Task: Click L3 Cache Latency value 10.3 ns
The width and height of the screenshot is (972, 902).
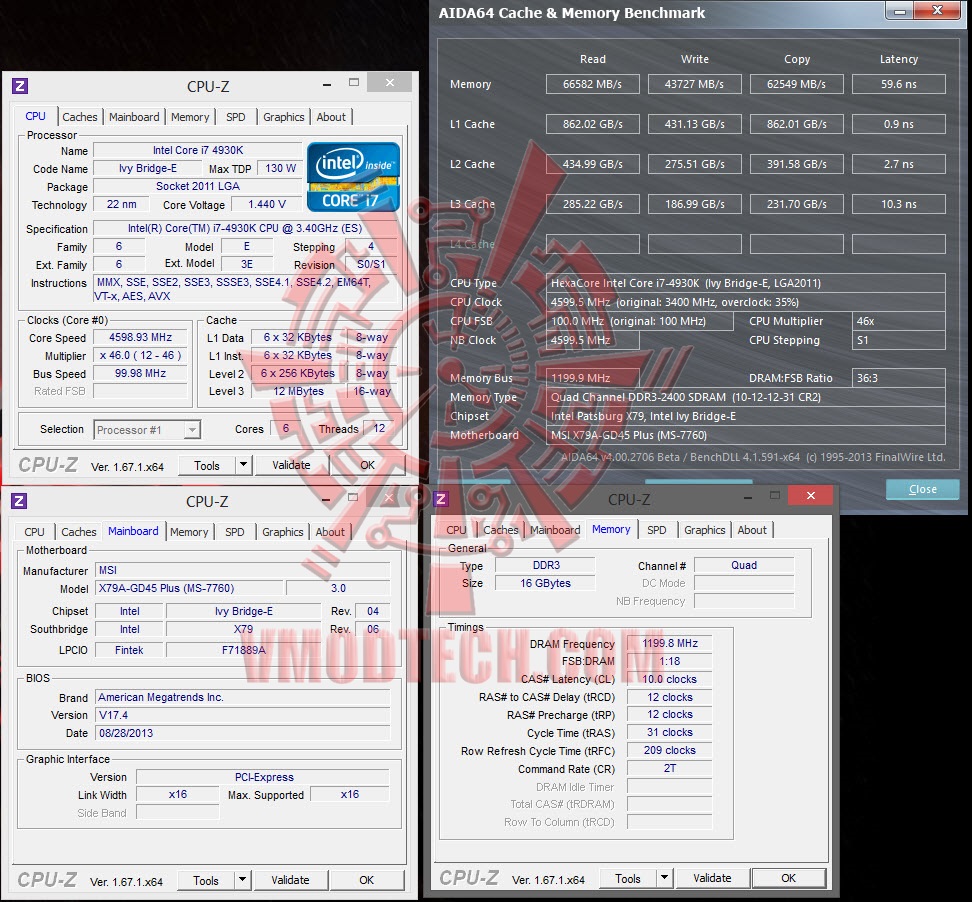Action: tap(899, 204)
